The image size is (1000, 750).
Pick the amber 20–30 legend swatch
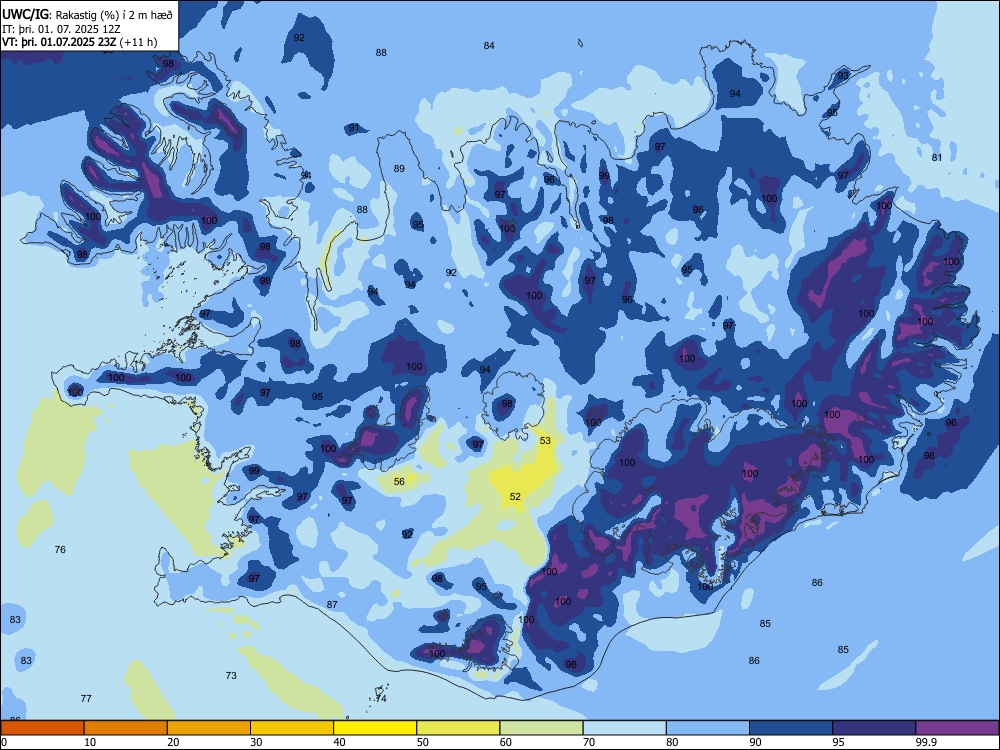pyautogui.click(x=209, y=728)
